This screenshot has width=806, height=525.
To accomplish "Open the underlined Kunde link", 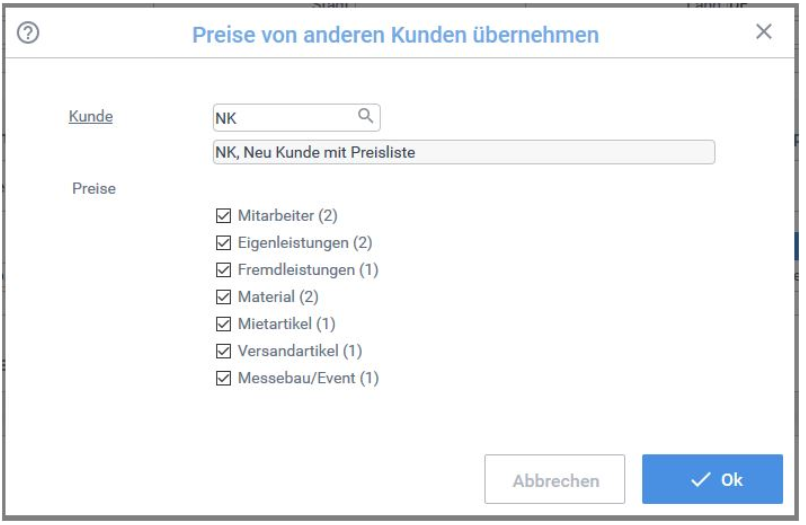I will 90,116.
